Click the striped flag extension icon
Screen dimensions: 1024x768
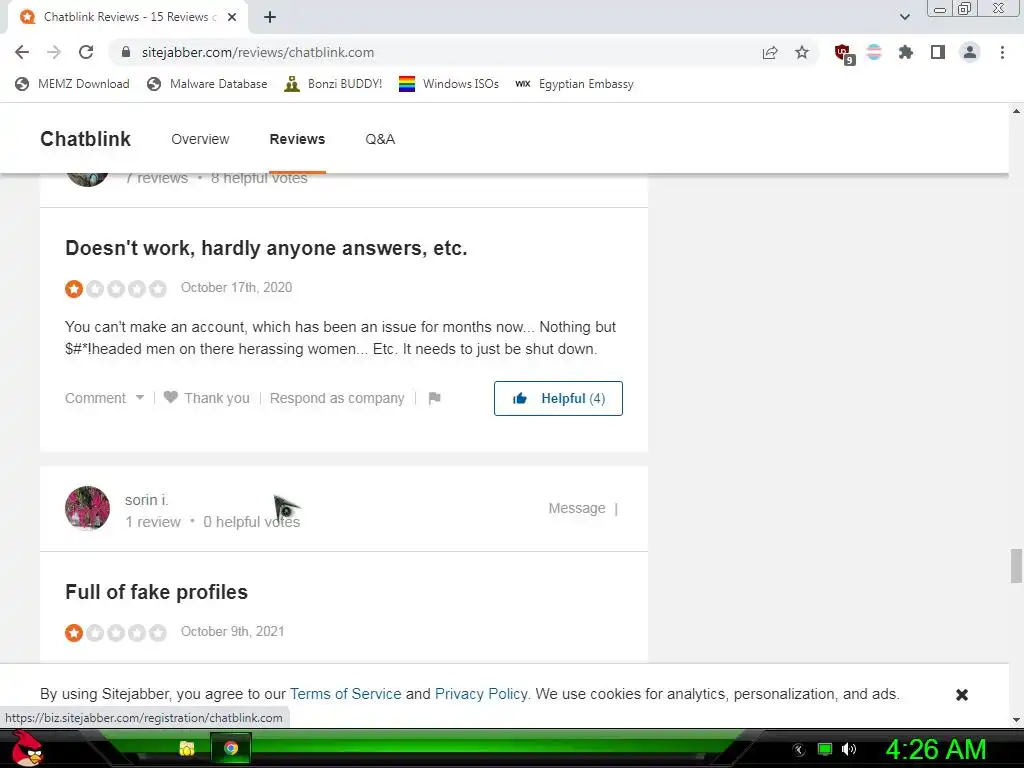point(874,52)
